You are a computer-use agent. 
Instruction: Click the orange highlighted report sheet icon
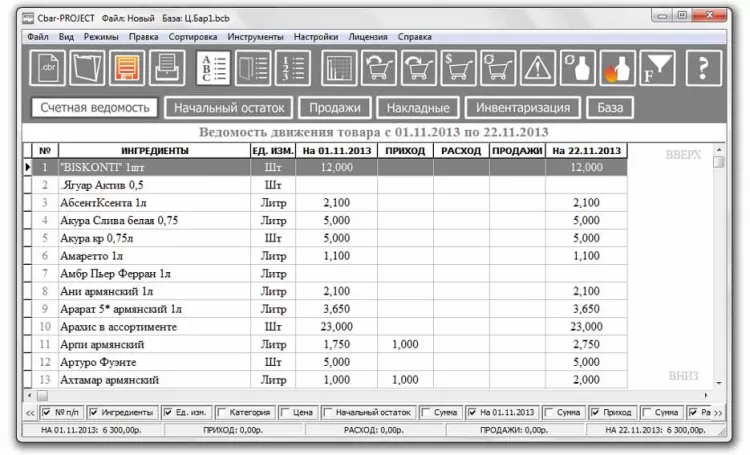[x=127, y=68]
